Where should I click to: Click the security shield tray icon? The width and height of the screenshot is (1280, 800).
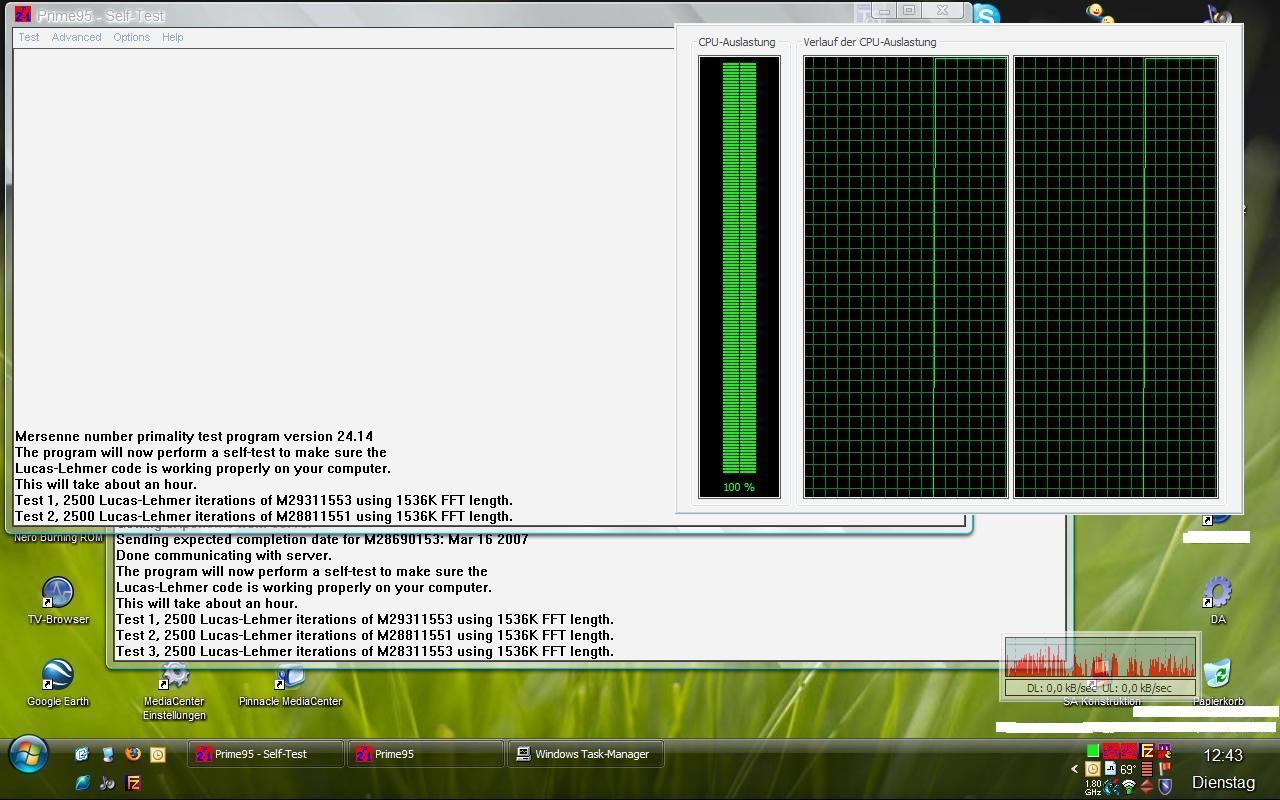pos(1165,787)
